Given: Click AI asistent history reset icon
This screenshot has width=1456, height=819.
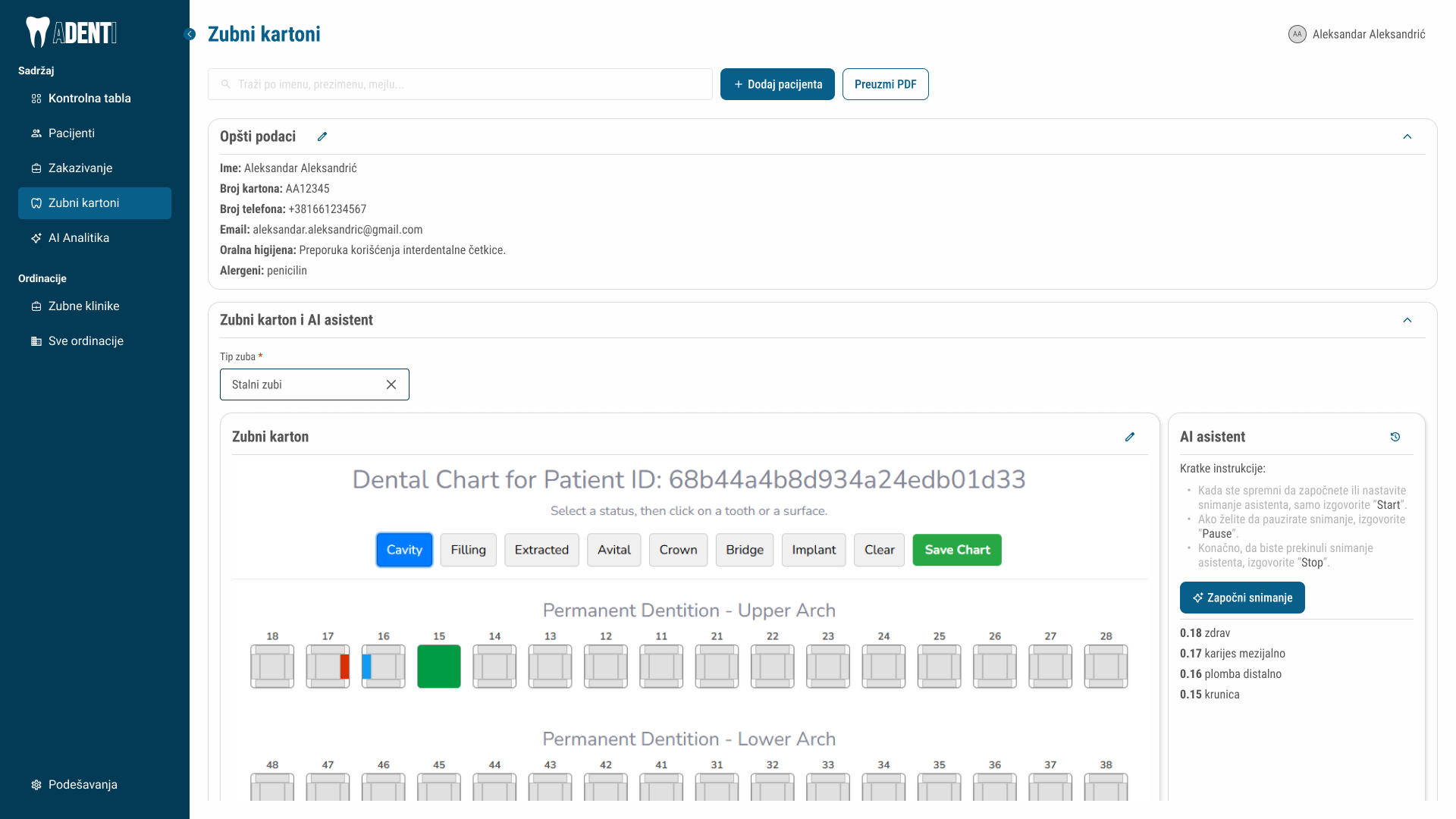Looking at the screenshot, I should point(1395,437).
